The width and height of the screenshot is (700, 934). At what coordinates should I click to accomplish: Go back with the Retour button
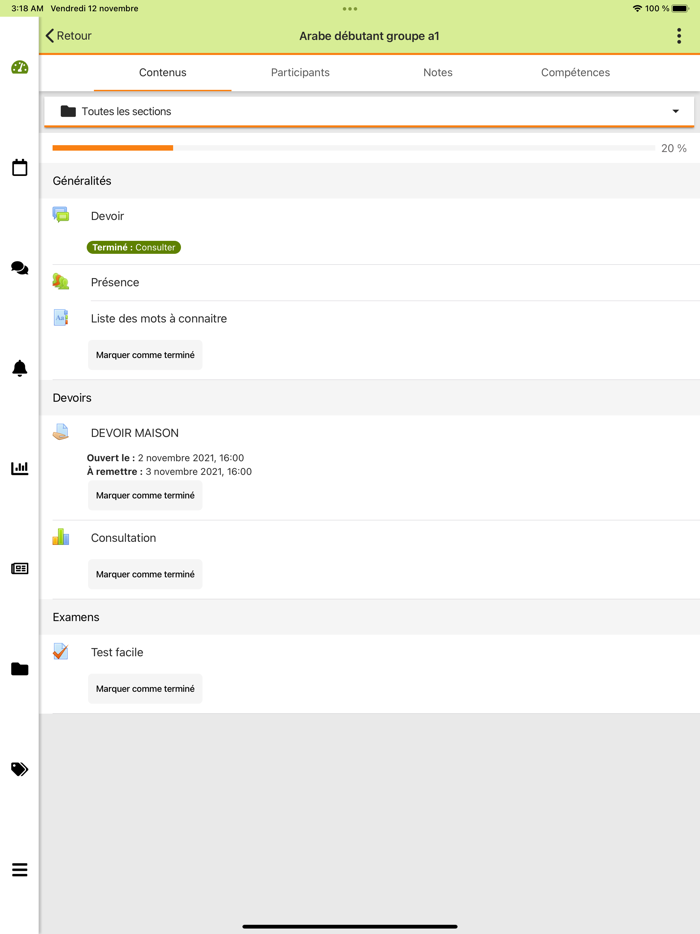[x=68, y=36]
